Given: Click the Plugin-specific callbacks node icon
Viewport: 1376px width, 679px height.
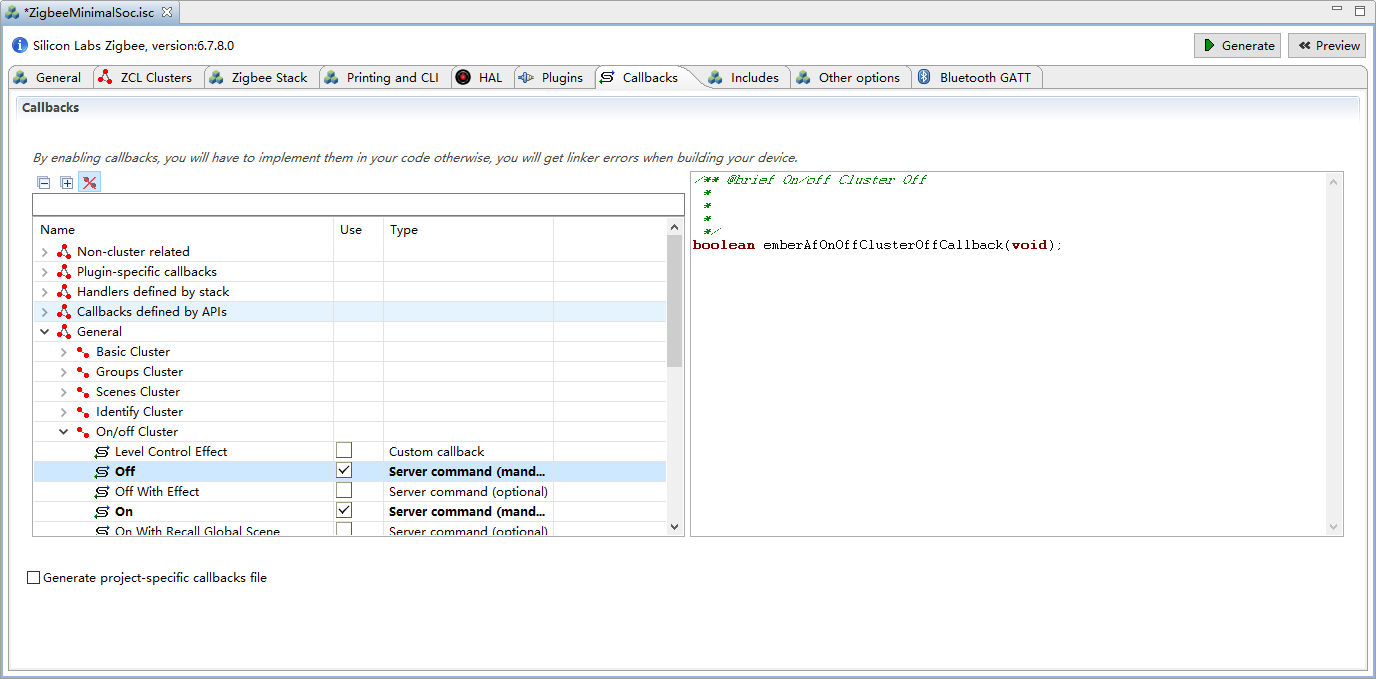Looking at the screenshot, I should tap(64, 272).
